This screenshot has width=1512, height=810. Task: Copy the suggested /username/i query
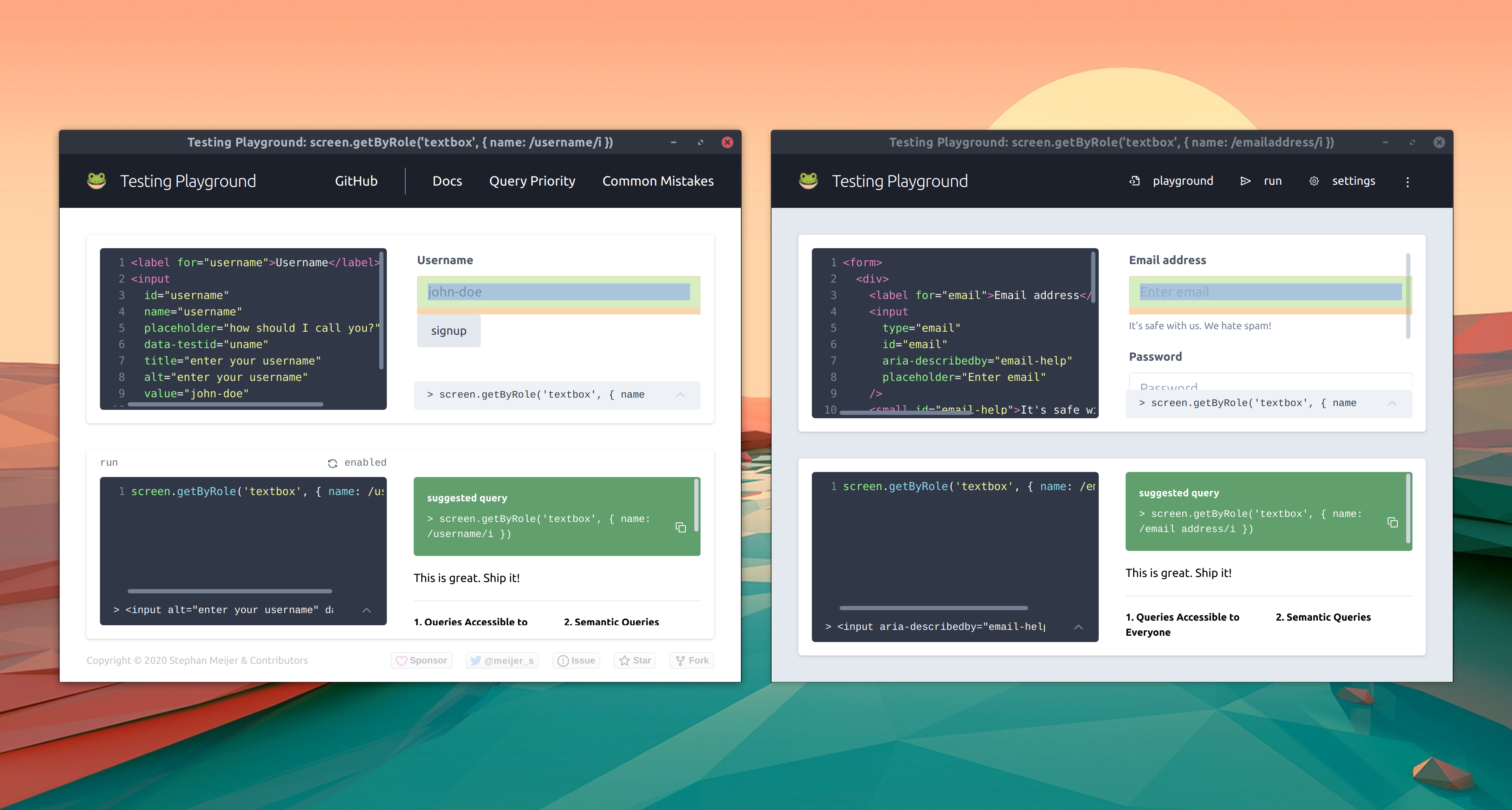[681, 527]
